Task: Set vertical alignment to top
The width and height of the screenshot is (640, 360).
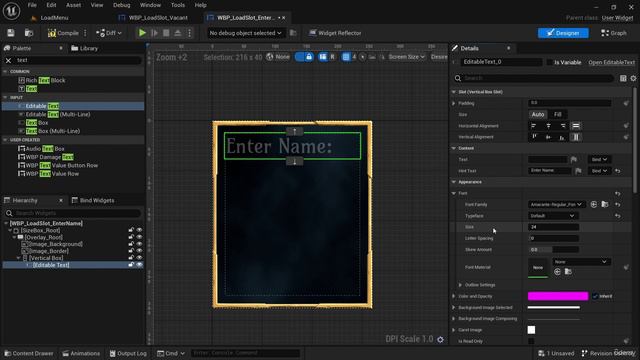Action: tap(534, 137)
